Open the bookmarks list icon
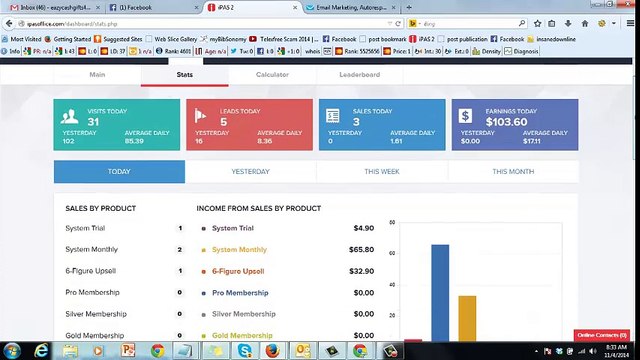Viewport: 640px width, 360px height. coord(552,24)
